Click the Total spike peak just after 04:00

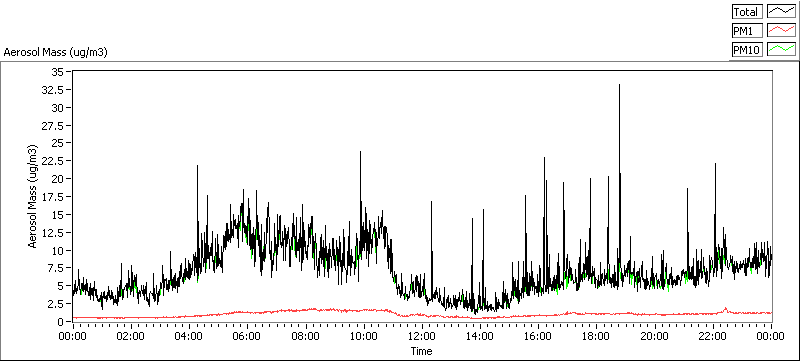(x=197, y=166)
